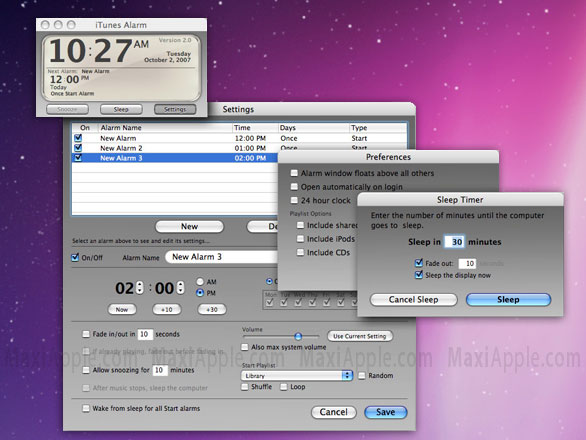Click the 01:00 PM time cell
This screenshot has width=586, height=440.
click(x=250, y=148)
